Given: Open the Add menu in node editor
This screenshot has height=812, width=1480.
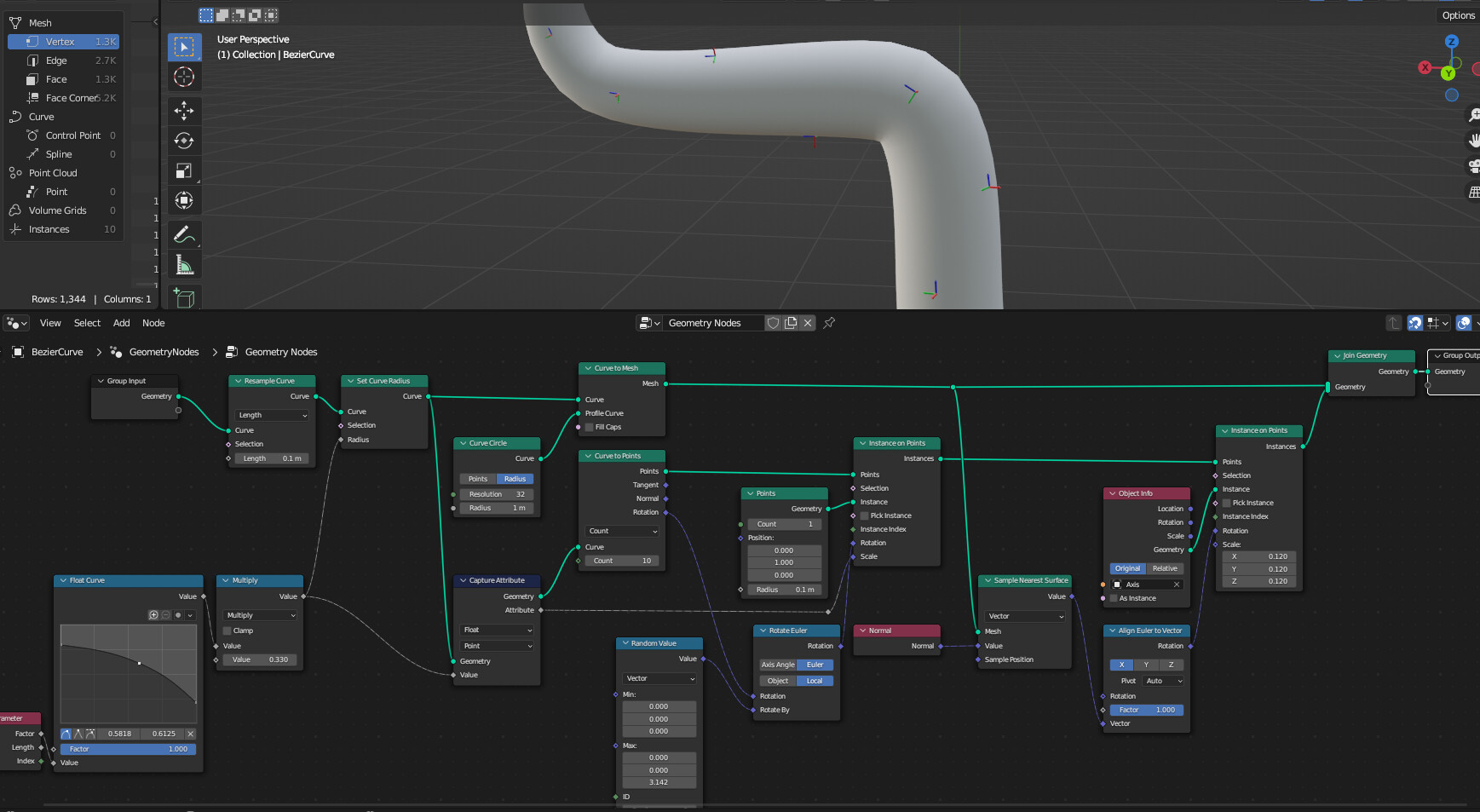Looking at the screenshot, I should pos(122,323).
